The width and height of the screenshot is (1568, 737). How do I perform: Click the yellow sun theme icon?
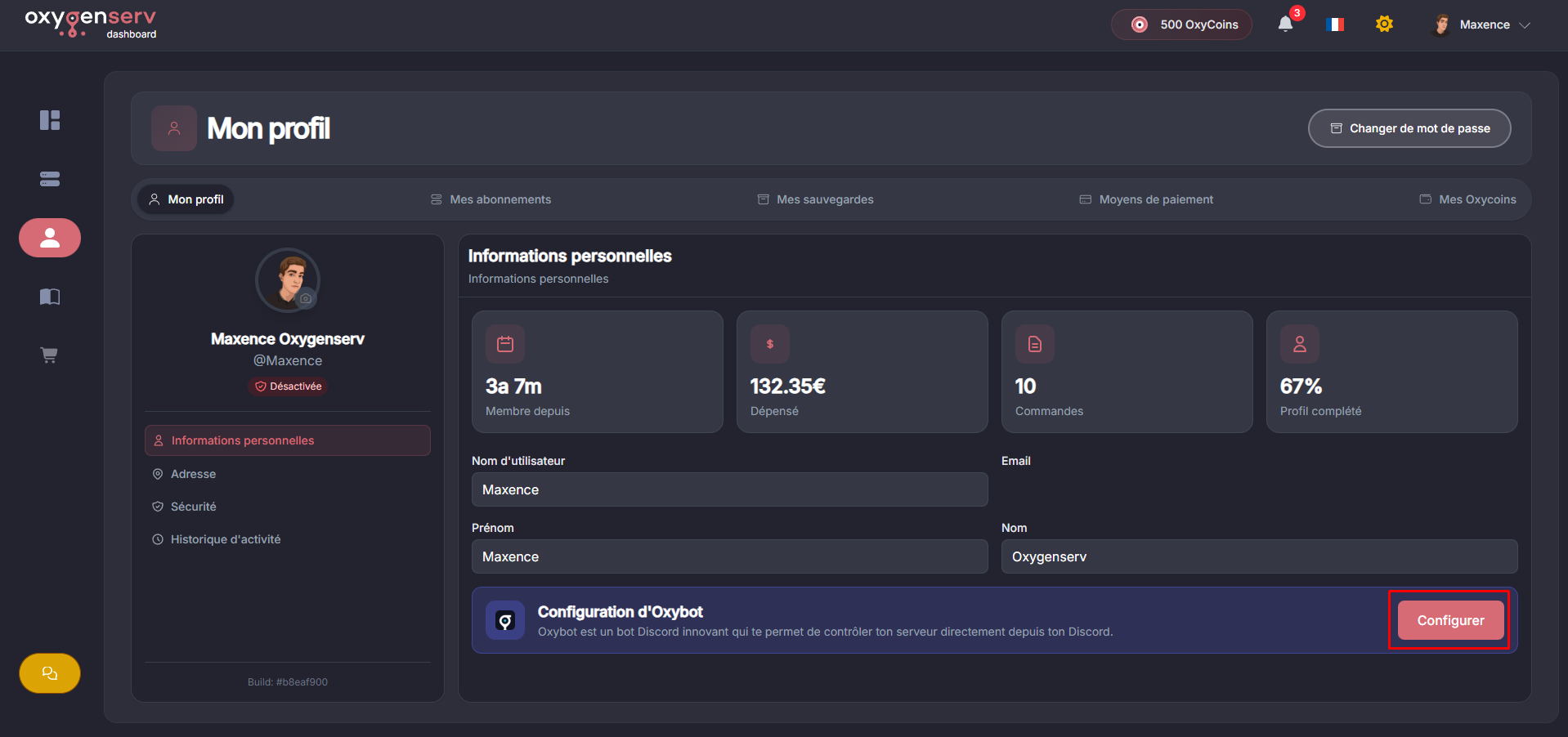point(1384,25)
